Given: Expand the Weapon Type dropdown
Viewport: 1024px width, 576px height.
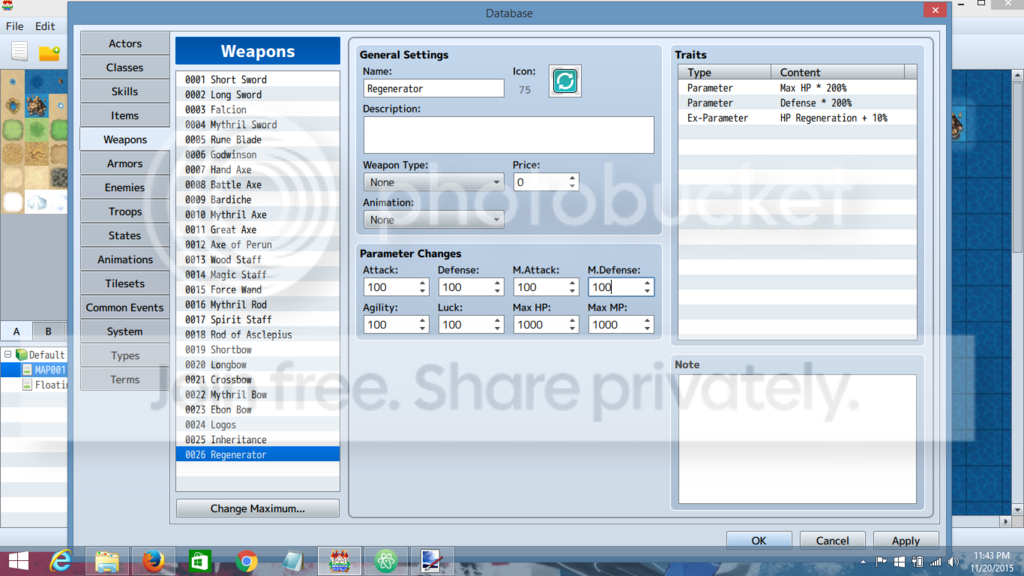Looking at the screenshot, I should coord(433,182).
